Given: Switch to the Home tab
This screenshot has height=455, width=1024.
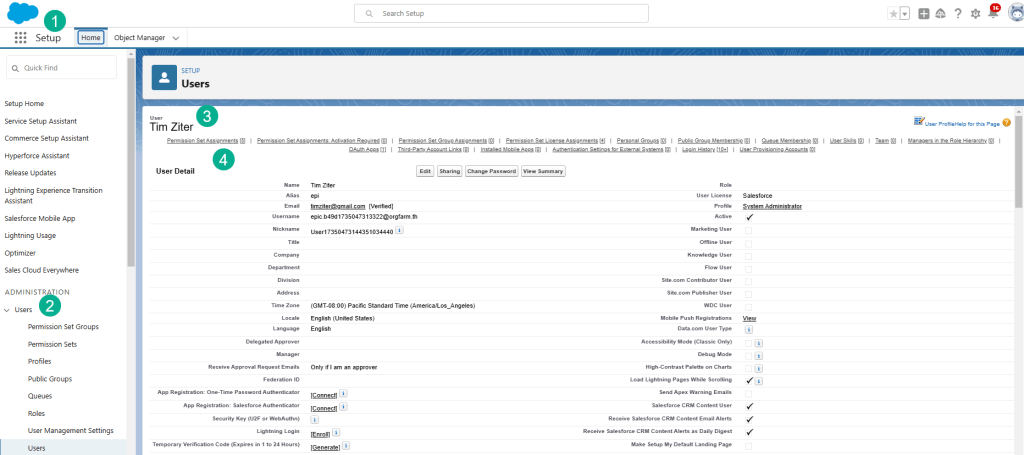Looking at the screenshot, I should click(x=90, y=37).
